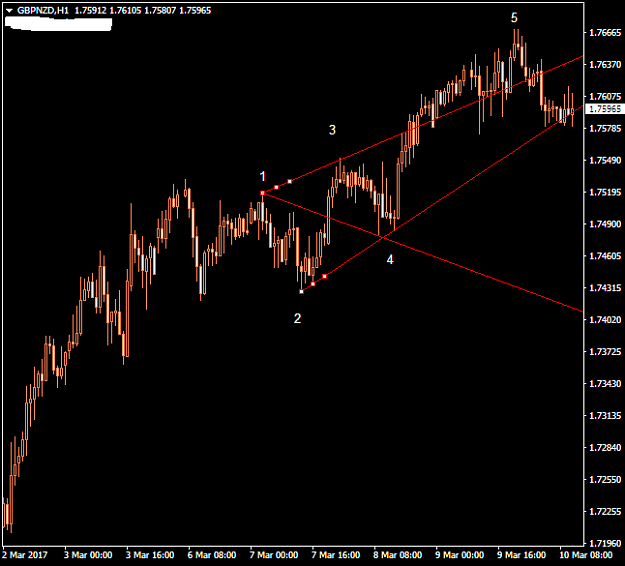Click price level 1.75490 on the scale
This screenshot has height=566, width=625.
[x=605, y=160]
